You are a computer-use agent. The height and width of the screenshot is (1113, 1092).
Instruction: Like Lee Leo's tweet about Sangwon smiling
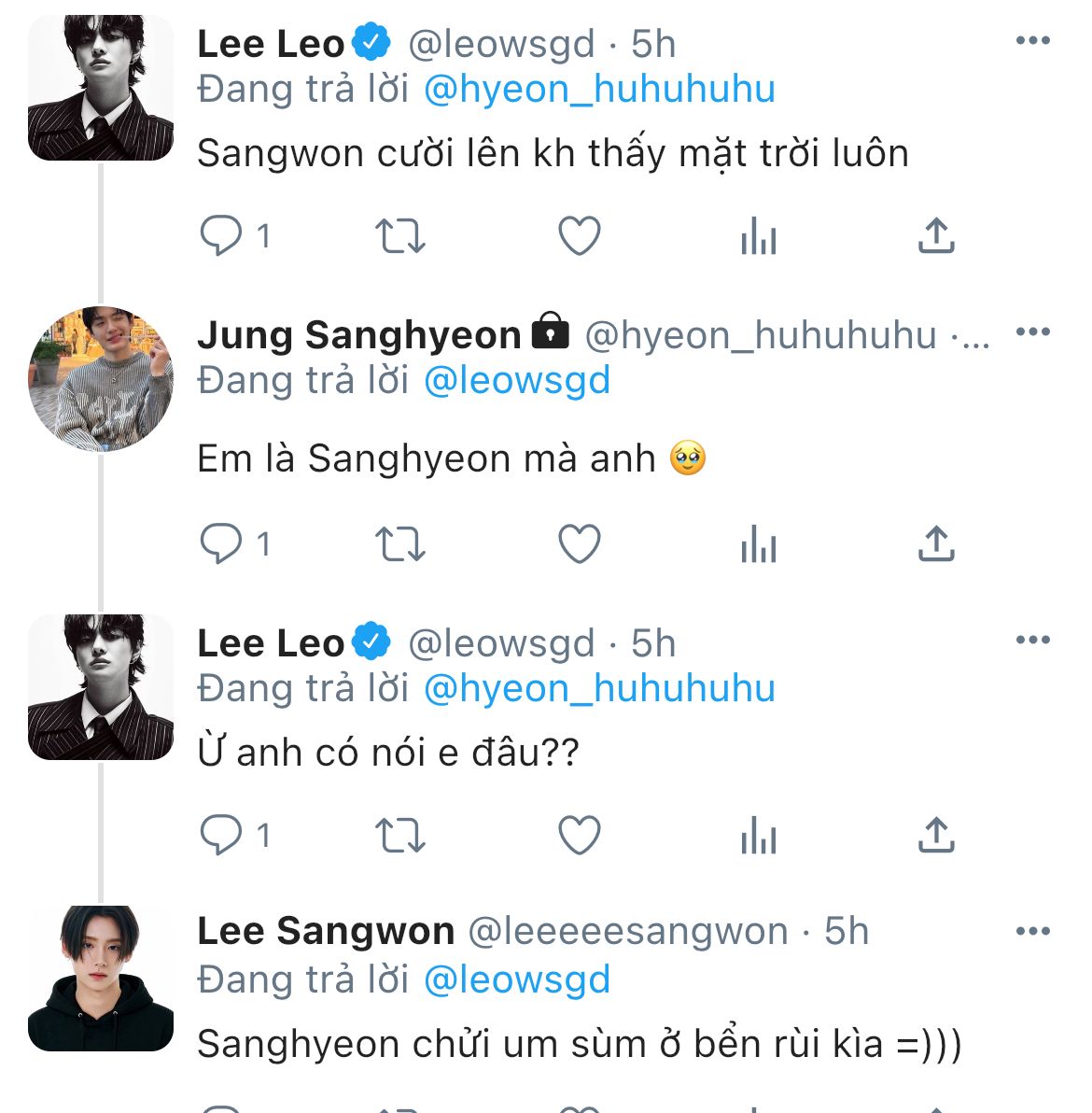point(579,236)
